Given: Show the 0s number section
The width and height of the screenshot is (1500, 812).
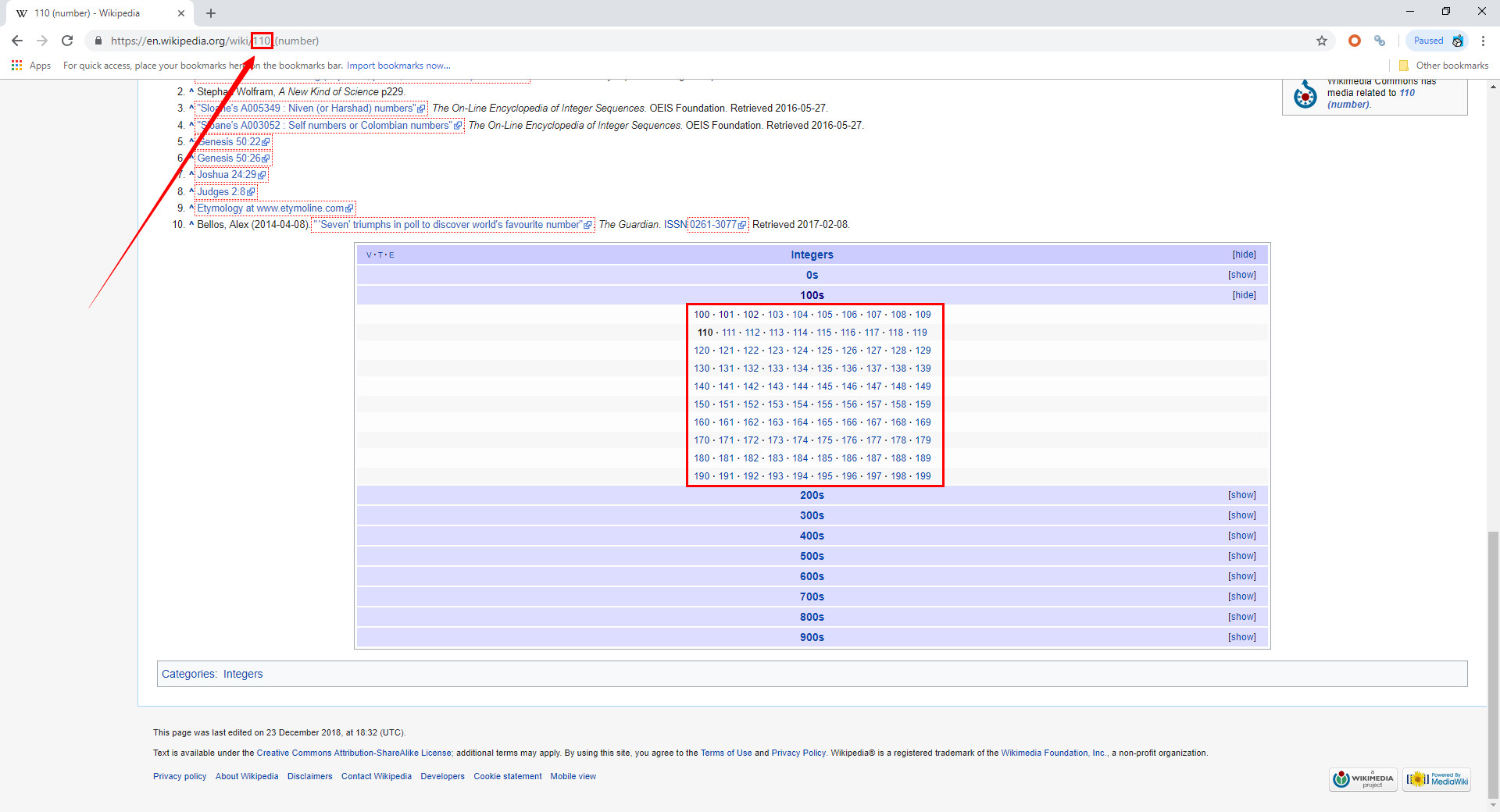Looking at the screenshot, I should (1241, 275).
